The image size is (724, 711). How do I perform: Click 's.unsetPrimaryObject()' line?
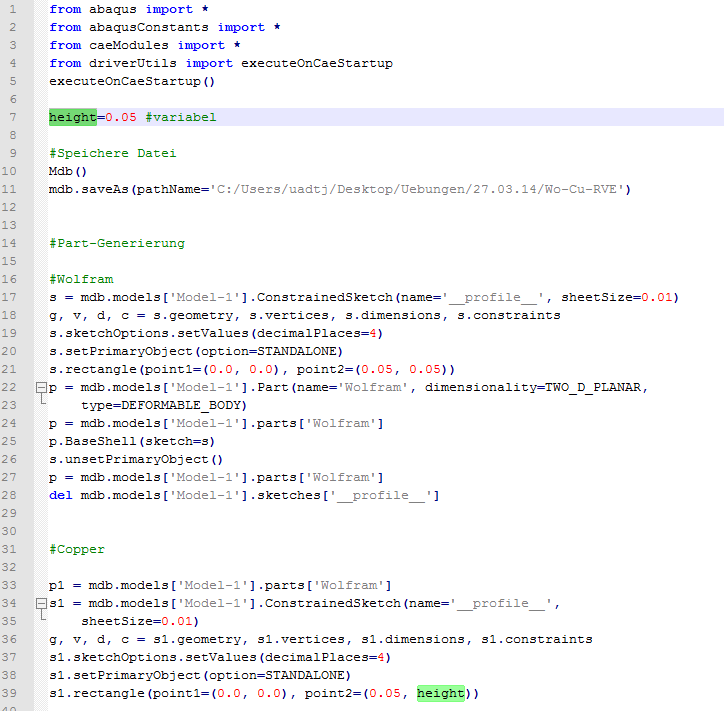point(136,459)
